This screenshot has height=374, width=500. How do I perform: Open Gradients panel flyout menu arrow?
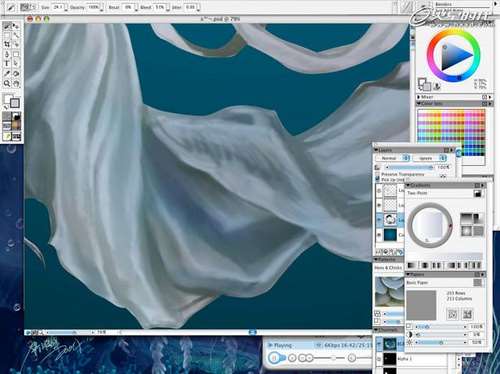pos(483,185)
